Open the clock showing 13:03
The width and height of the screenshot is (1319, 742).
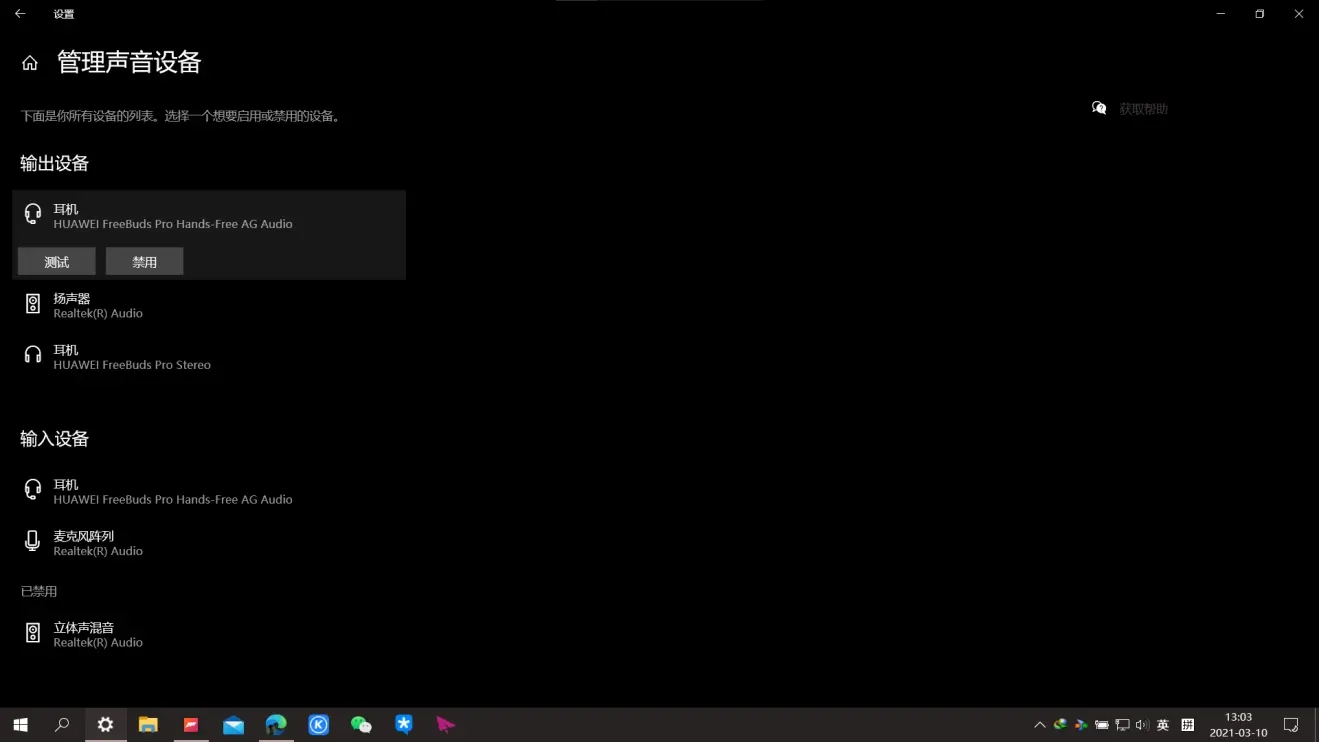pos(1239,725)
